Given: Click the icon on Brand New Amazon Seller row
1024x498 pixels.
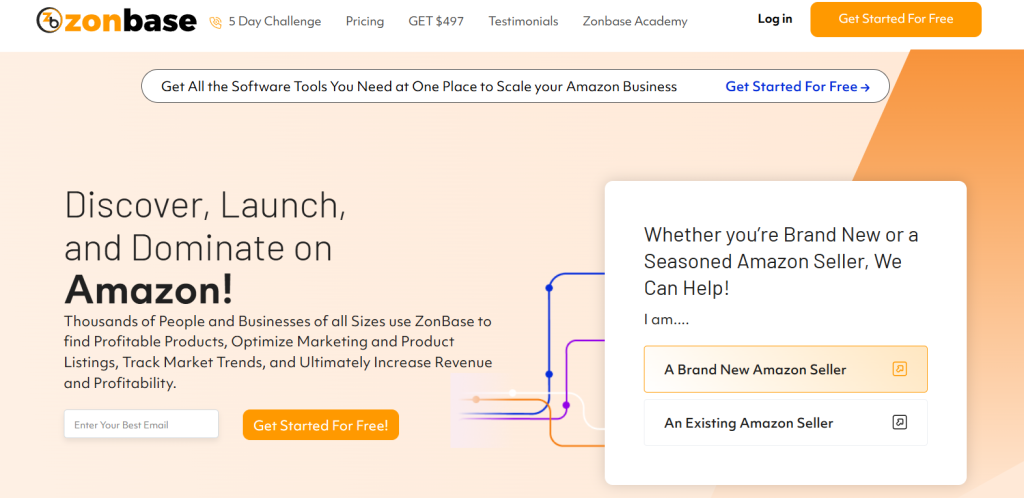Looking at the screenshot, I should 899,369.
